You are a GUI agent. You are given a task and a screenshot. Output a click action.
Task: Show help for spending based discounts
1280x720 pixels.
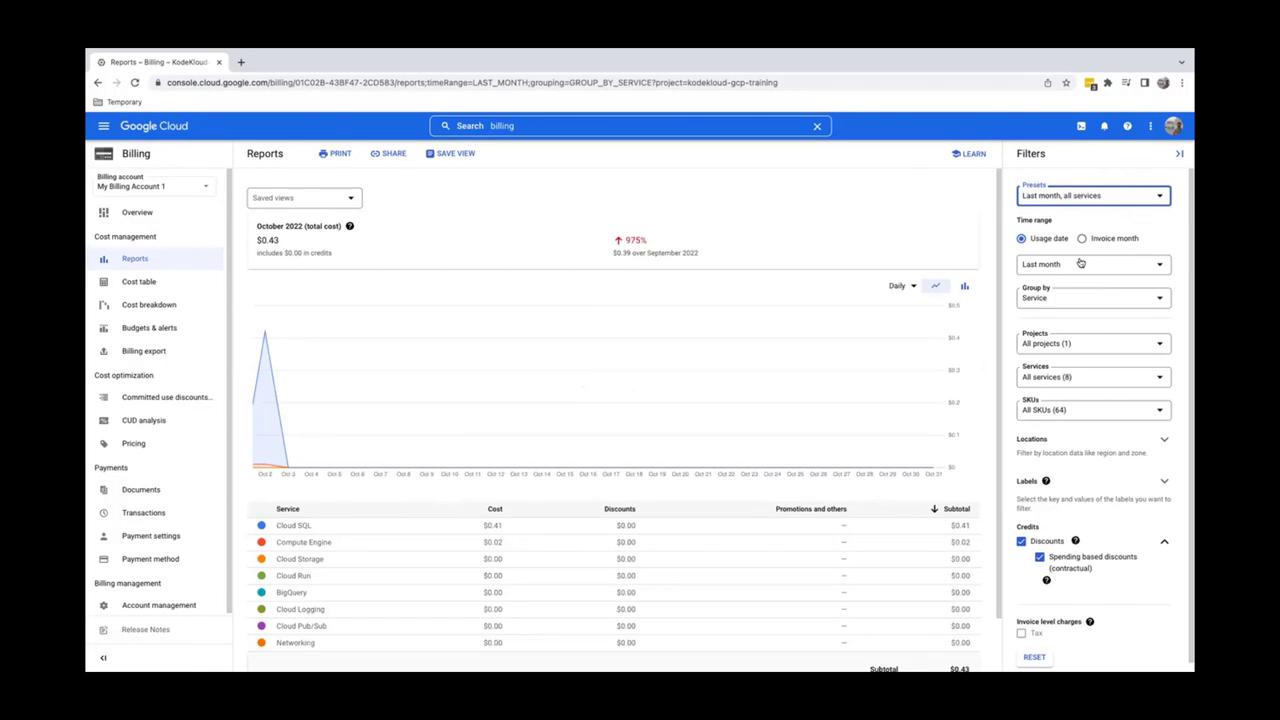pos(1047,580)
